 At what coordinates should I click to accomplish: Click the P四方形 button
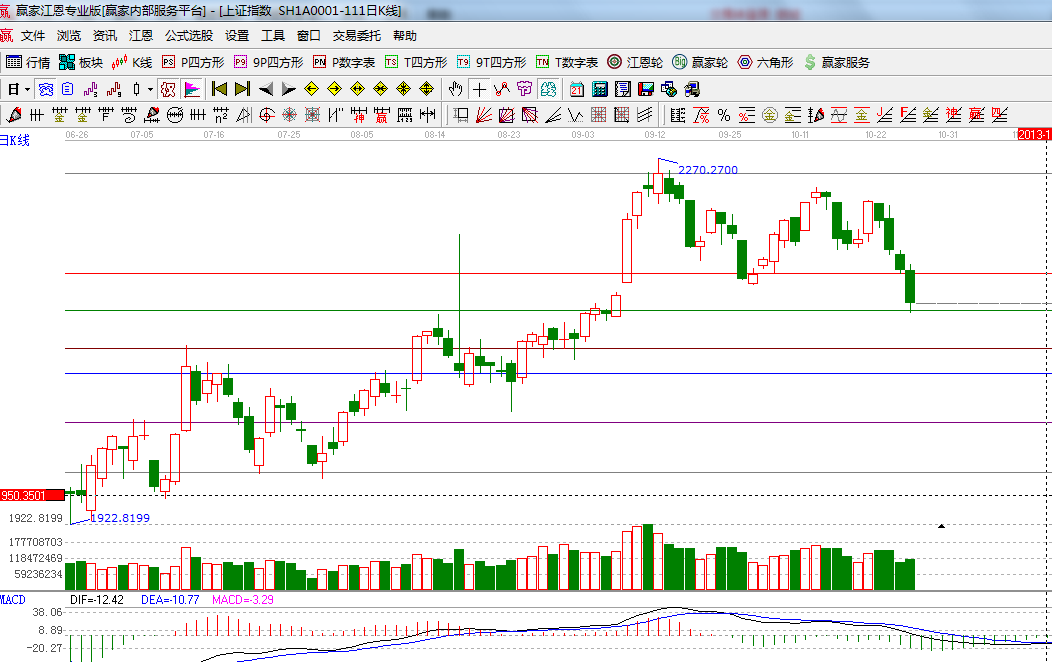pyautogui.click(x=193, y=62)
